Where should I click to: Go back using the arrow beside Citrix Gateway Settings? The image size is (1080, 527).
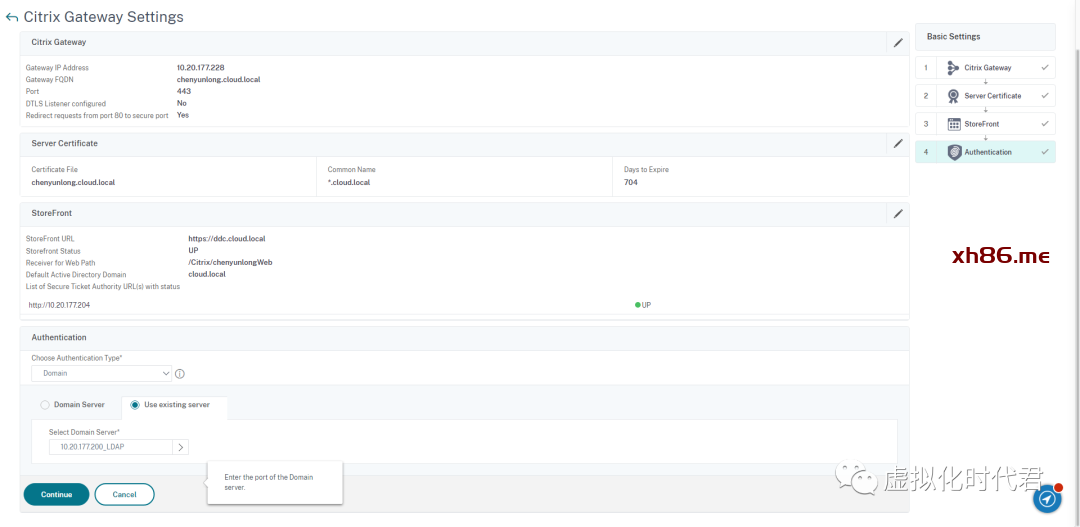point(12,17)
